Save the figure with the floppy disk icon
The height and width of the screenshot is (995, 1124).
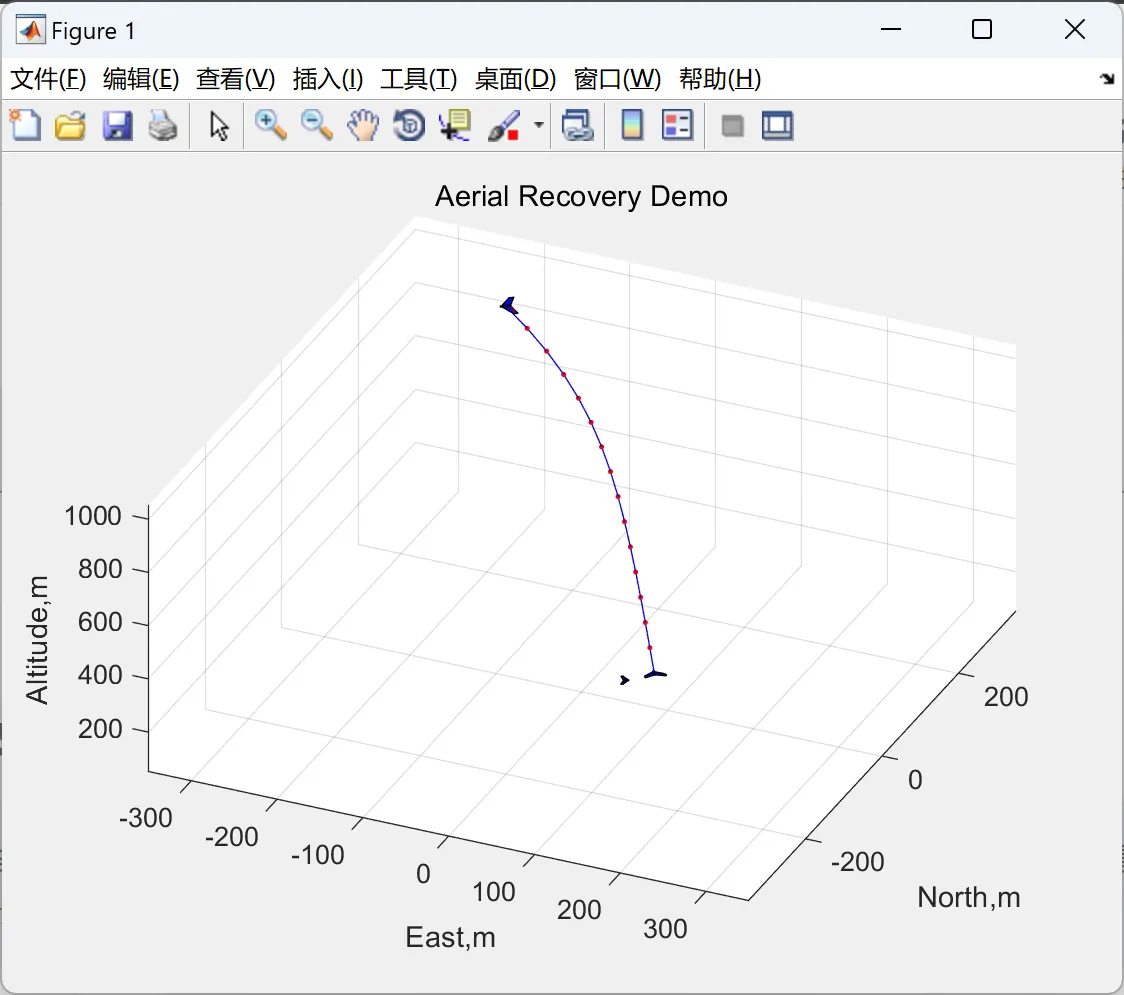click(117, 125)
